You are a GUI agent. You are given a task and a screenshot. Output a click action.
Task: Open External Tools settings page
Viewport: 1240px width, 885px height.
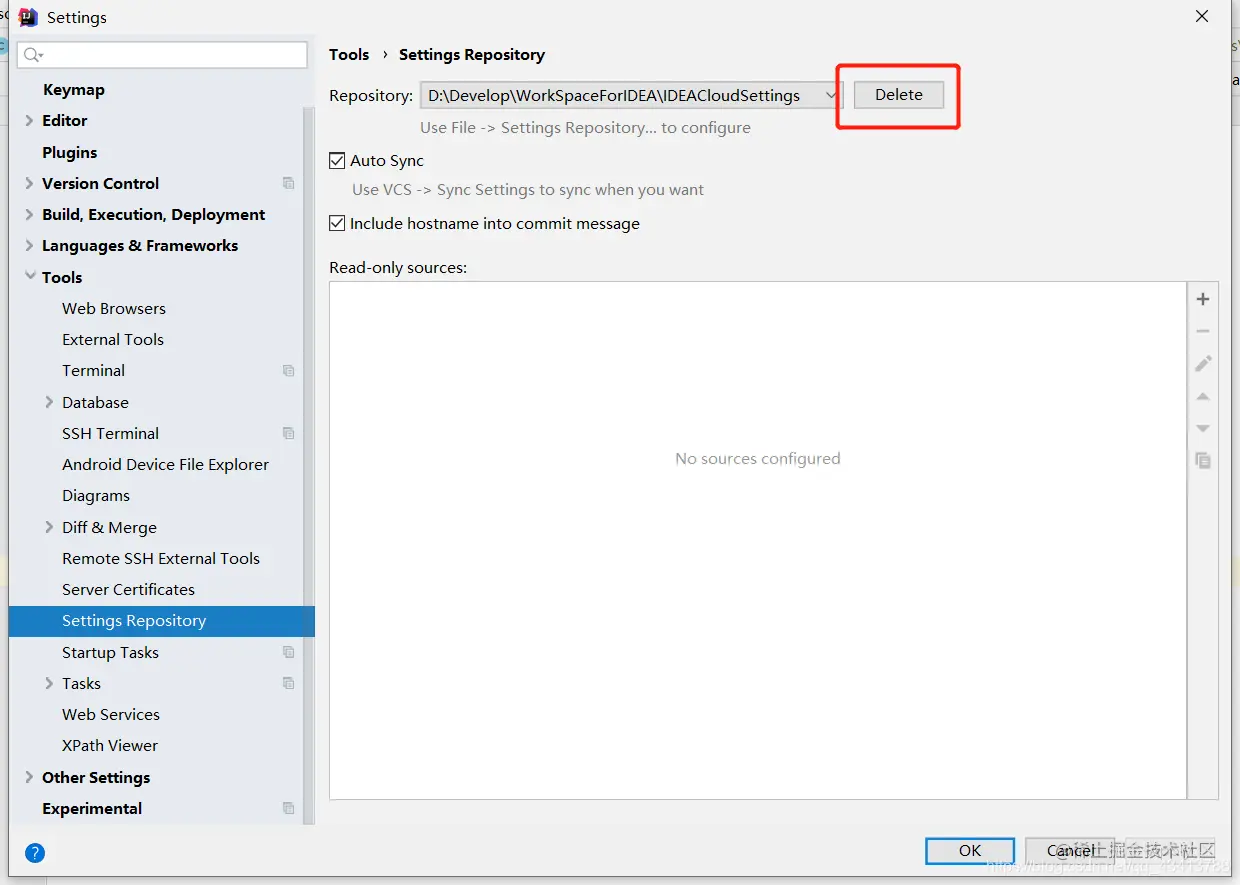coord(113,339)
